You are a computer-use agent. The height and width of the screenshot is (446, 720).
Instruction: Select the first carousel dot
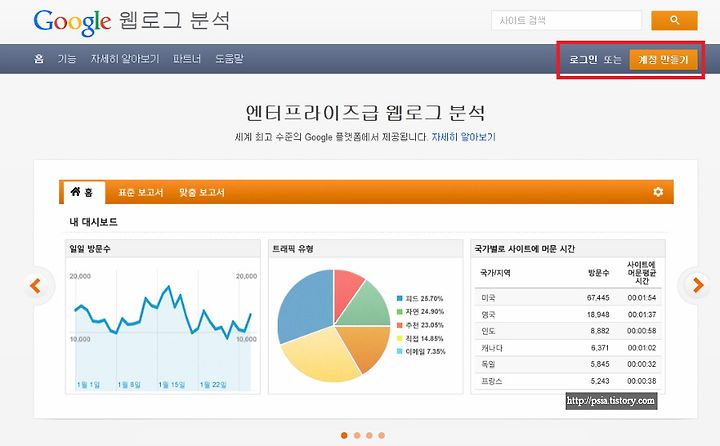click(x=344, y=435)
